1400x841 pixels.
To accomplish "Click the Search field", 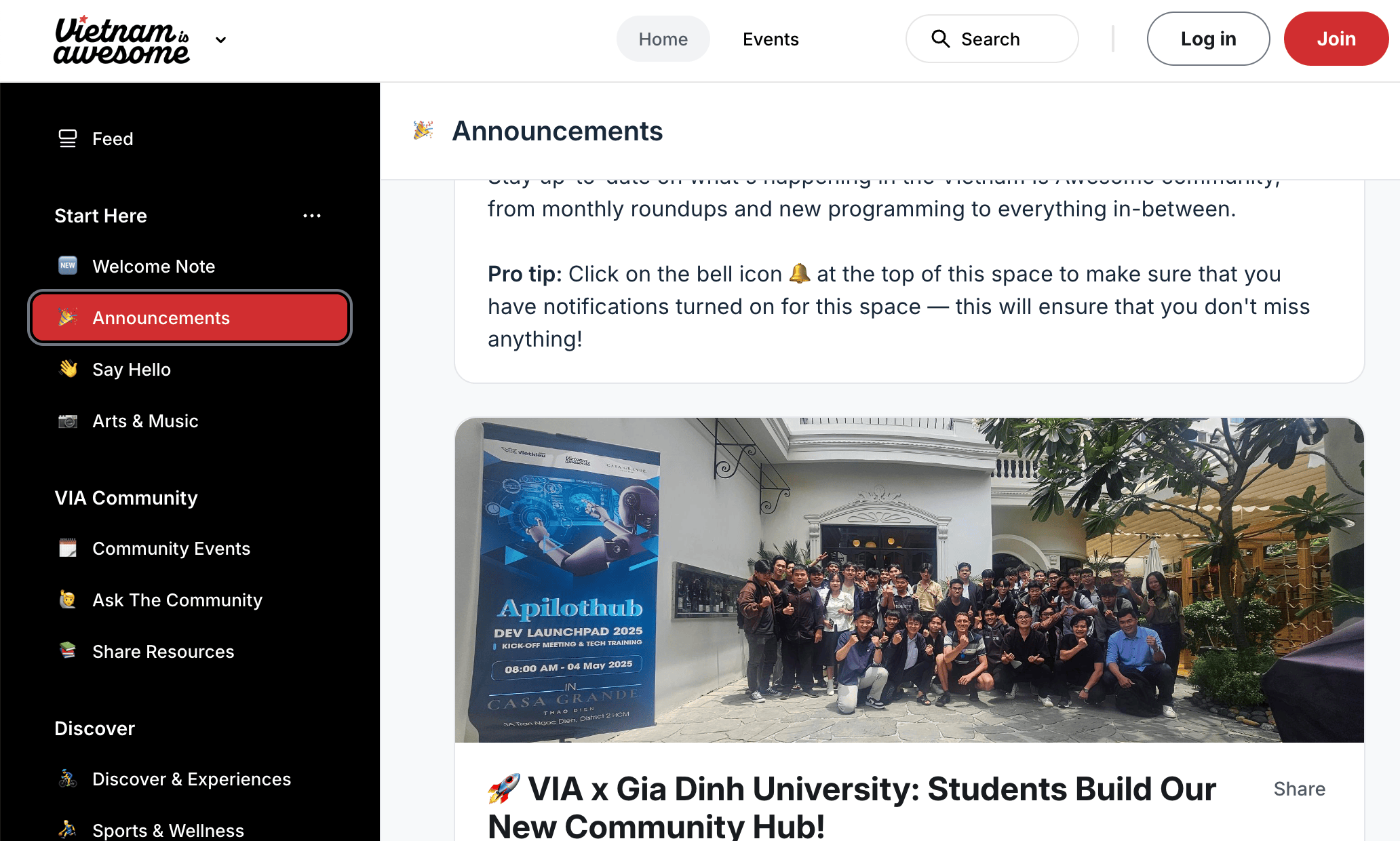I will coord(992,39).
